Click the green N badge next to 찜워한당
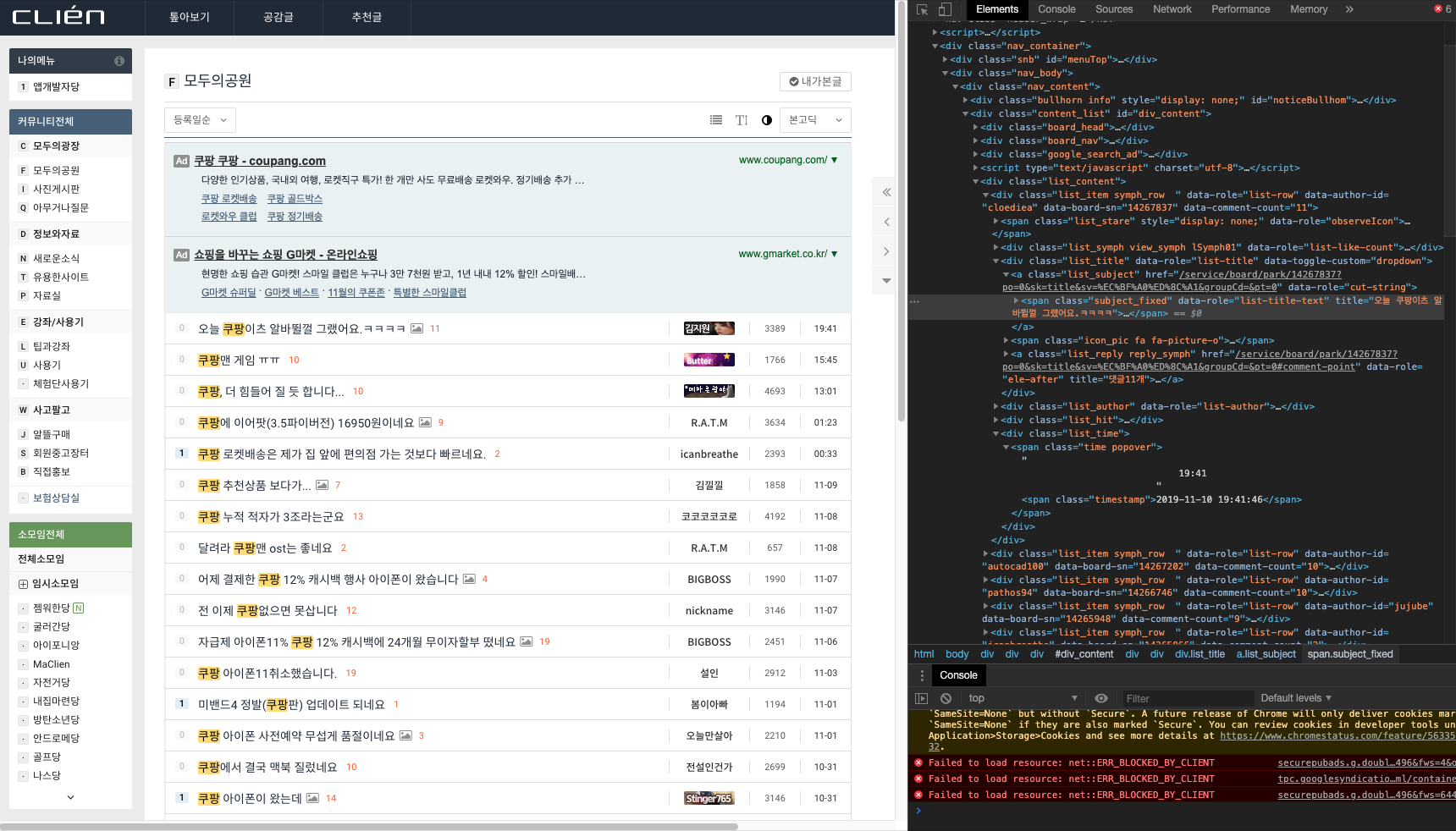 [79, 608]
